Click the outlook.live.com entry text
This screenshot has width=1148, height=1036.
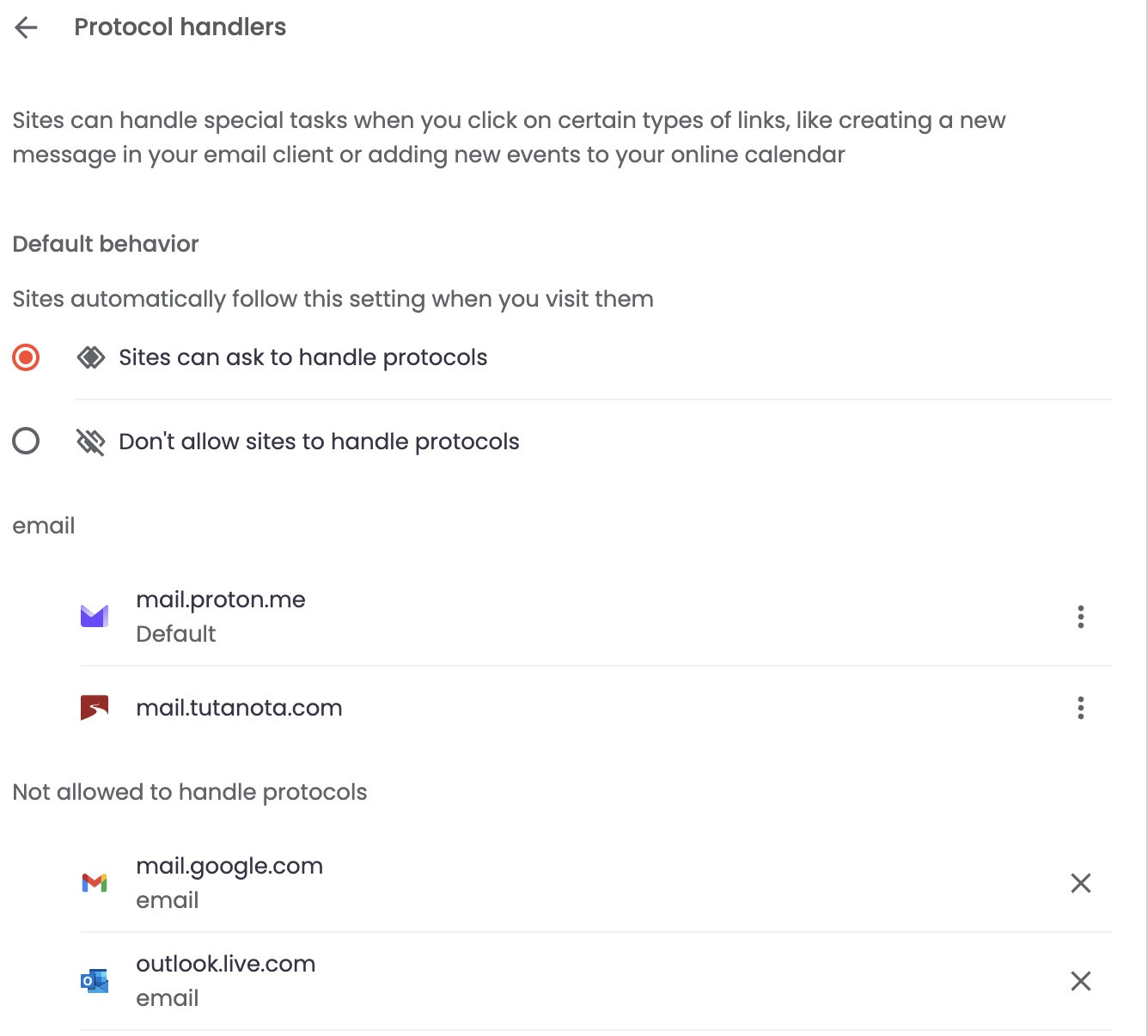(226, 964)
